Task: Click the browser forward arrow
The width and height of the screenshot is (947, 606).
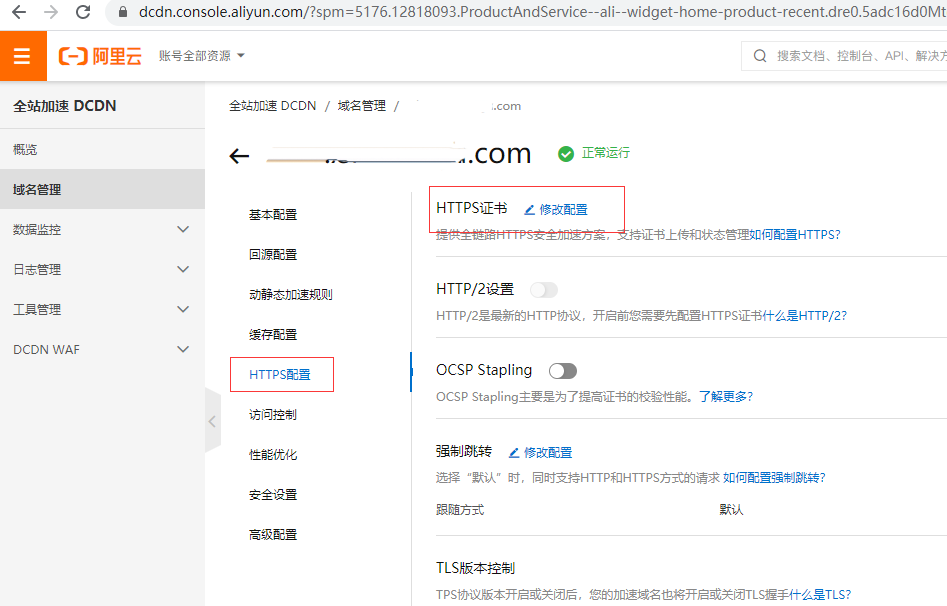Action: coord(51,12)
